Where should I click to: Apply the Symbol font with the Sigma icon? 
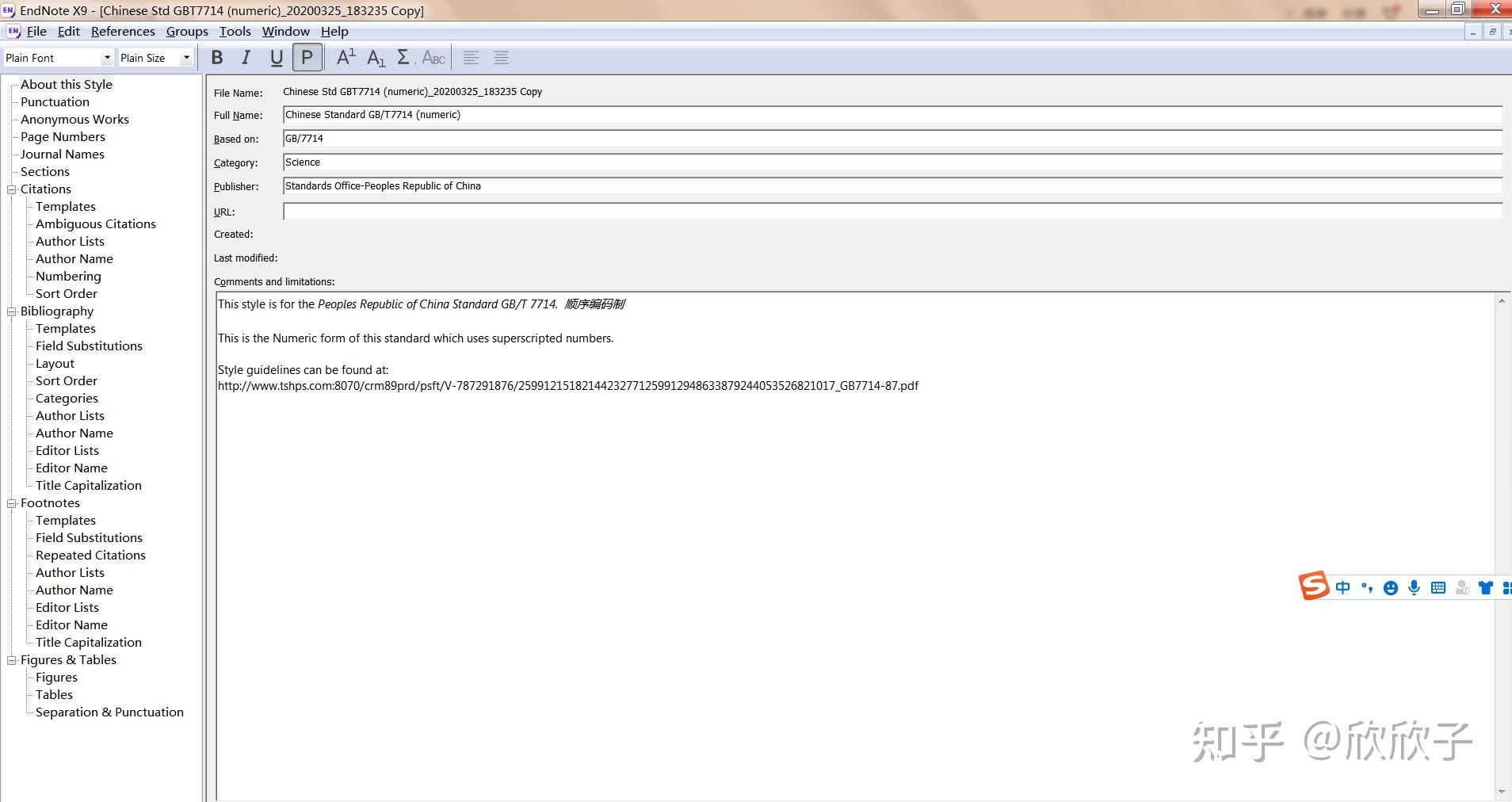pyautogui.click(x=404, y=58)
